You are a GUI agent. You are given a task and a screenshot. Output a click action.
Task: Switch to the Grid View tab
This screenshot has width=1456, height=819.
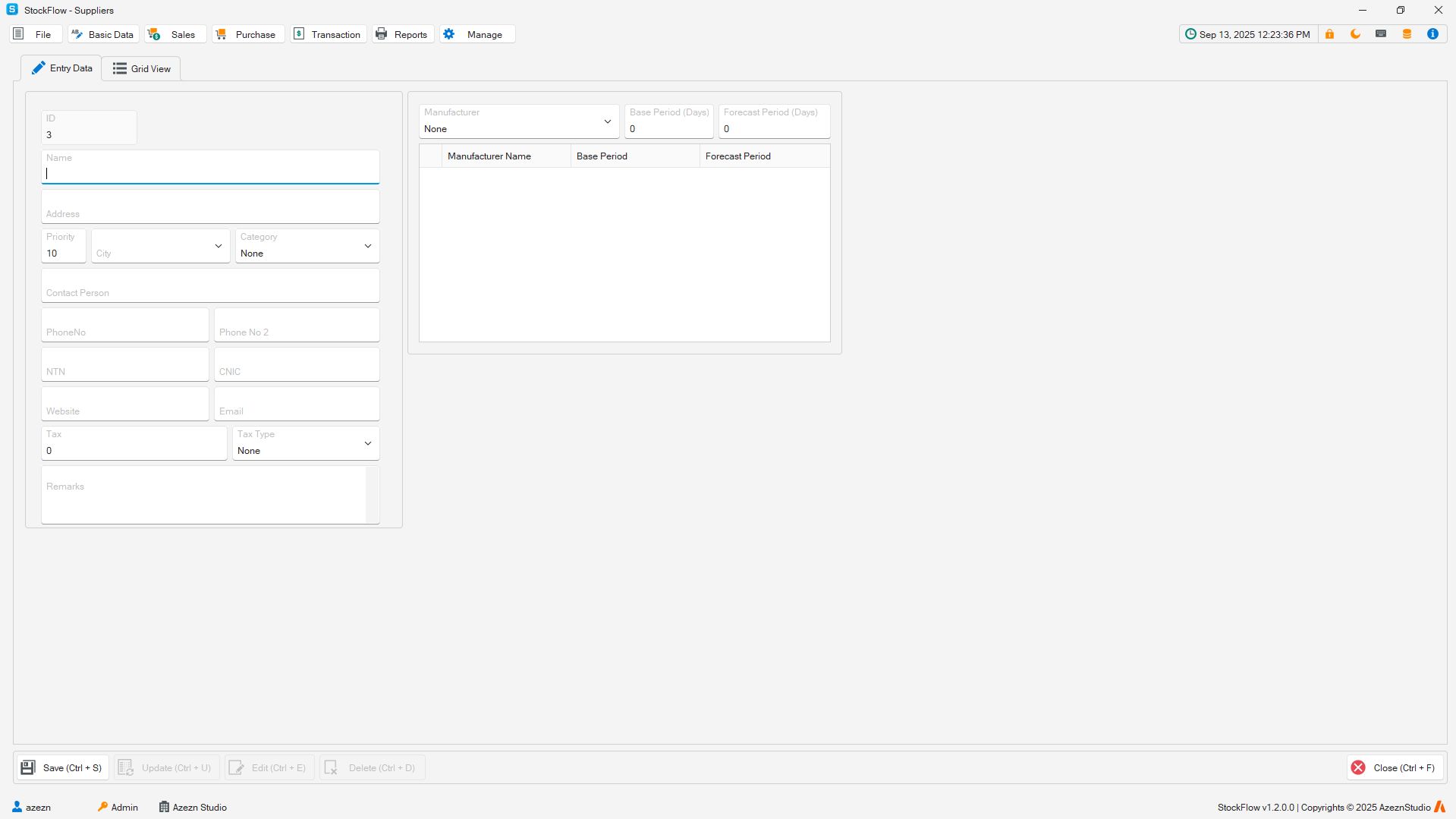click(142, 68)
